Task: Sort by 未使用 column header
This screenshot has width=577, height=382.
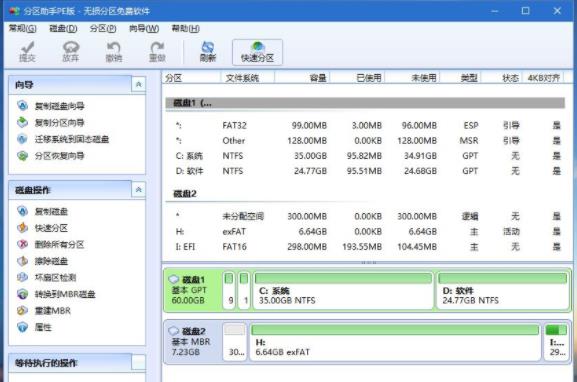Action: click(412, 78)
